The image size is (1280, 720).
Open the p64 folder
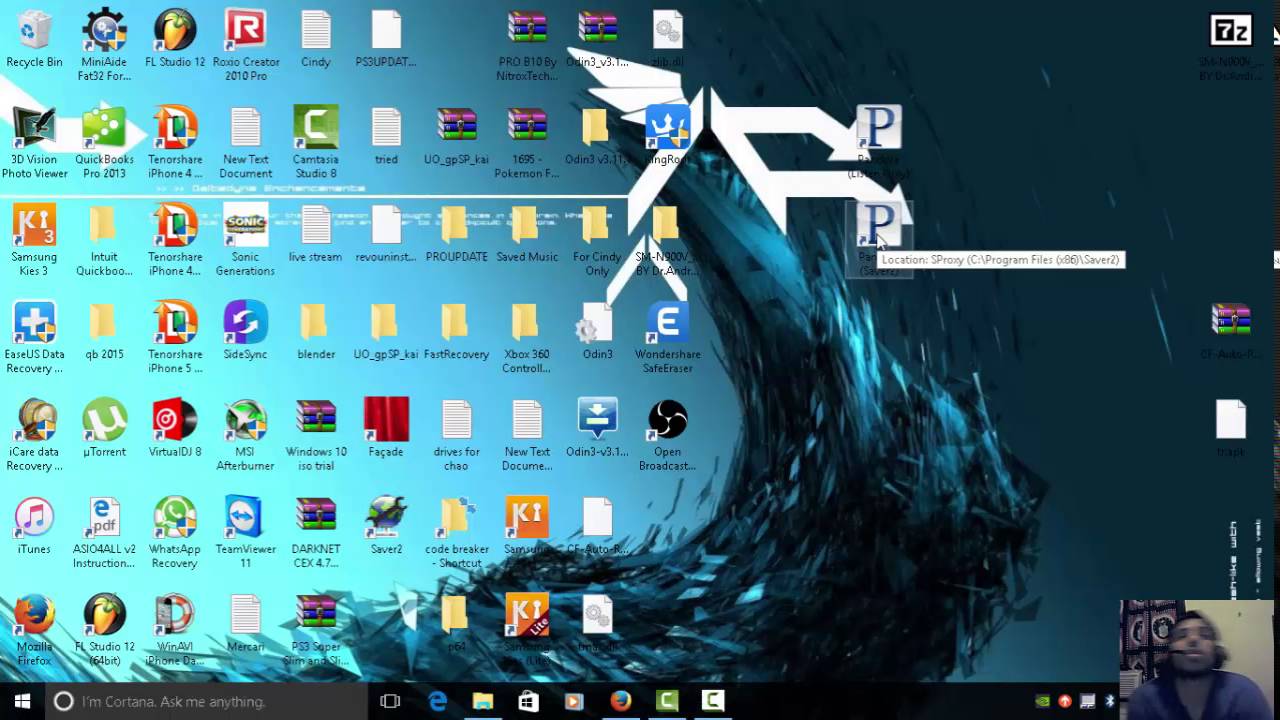coord(456,625)
